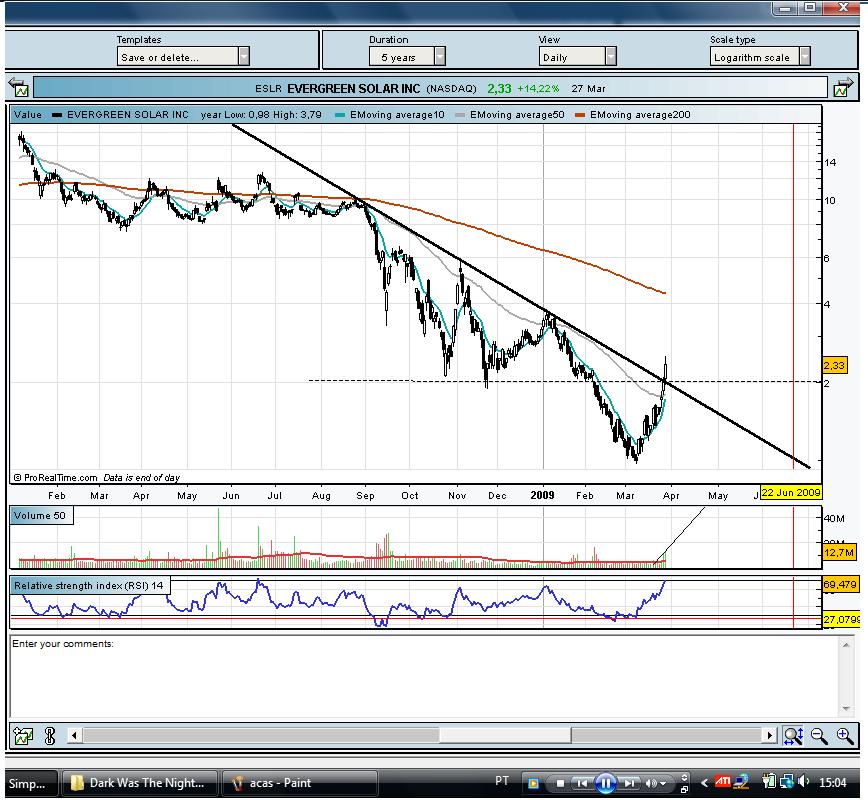This screenshot has width=868, height=800.
Task: Click the zoom in magnifier icon
Action: tap(845, 736)
